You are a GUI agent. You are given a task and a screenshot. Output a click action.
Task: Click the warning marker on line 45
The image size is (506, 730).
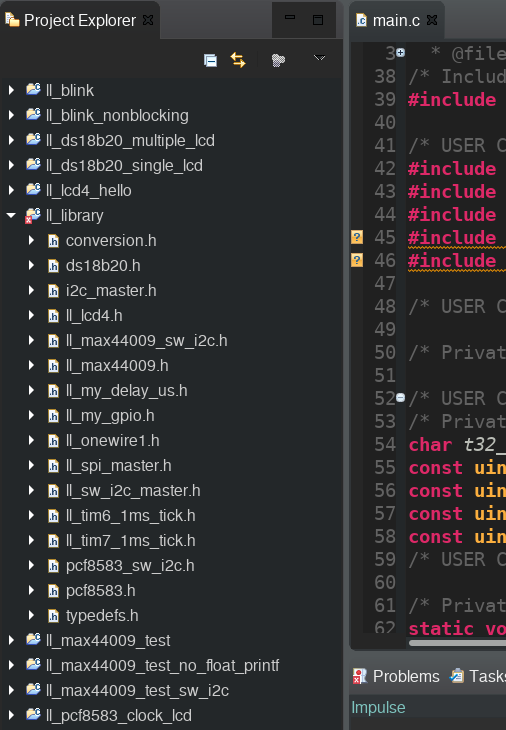(x=357, y=237)
